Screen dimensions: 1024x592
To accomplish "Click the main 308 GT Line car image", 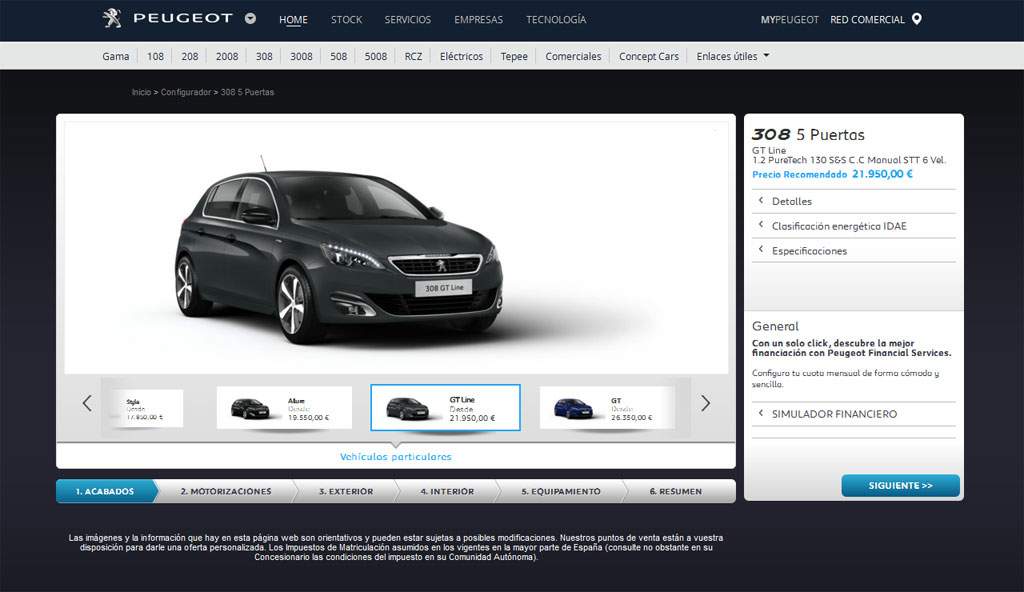I will pos(340,252).
